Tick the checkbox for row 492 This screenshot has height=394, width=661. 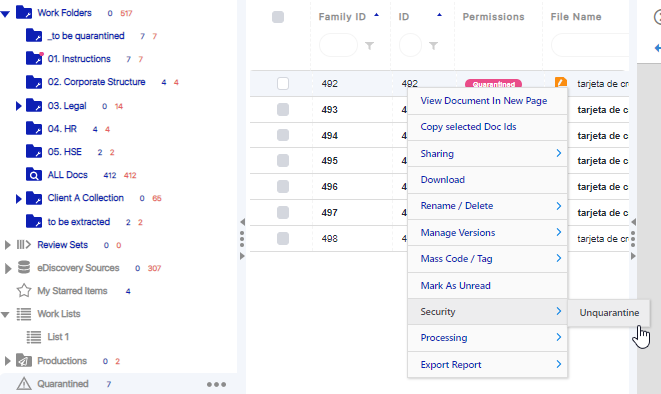(x=283, y=83)
